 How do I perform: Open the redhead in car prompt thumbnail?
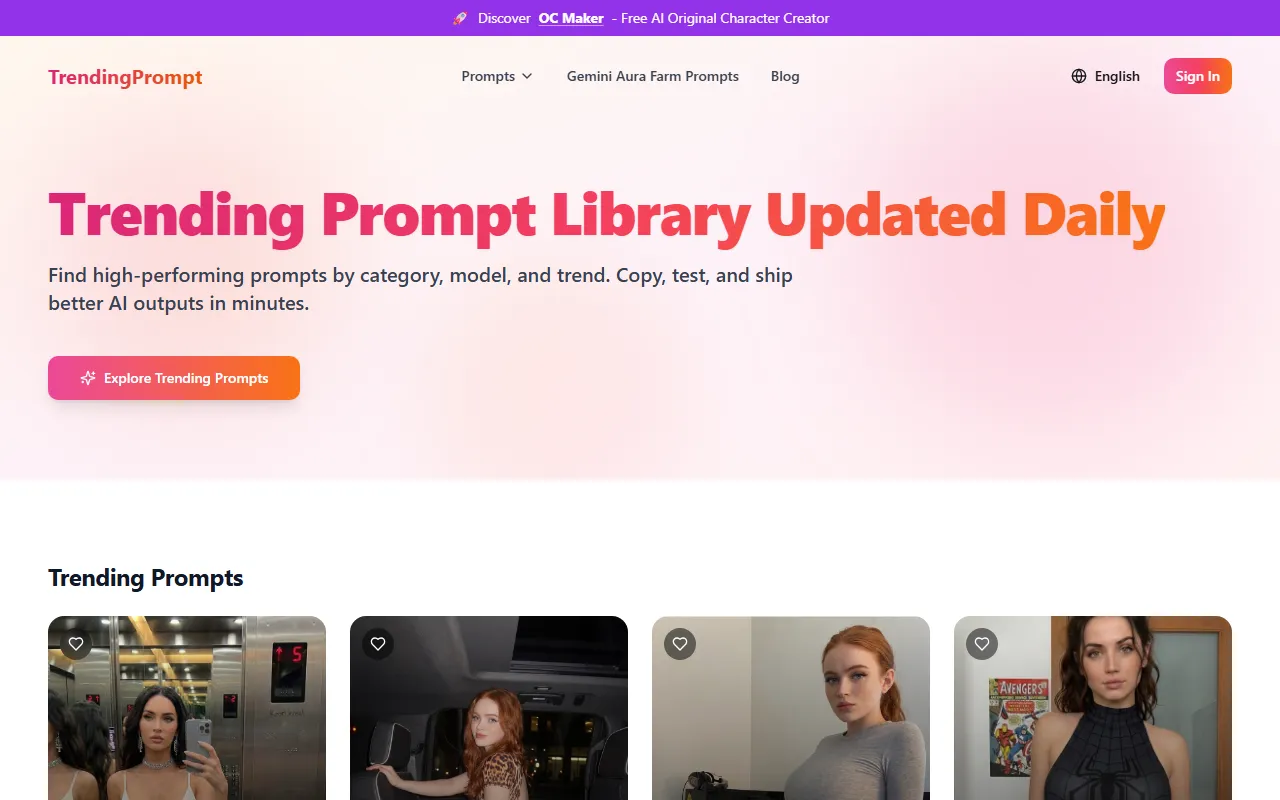pyautogui.click(x=489, y=708)
